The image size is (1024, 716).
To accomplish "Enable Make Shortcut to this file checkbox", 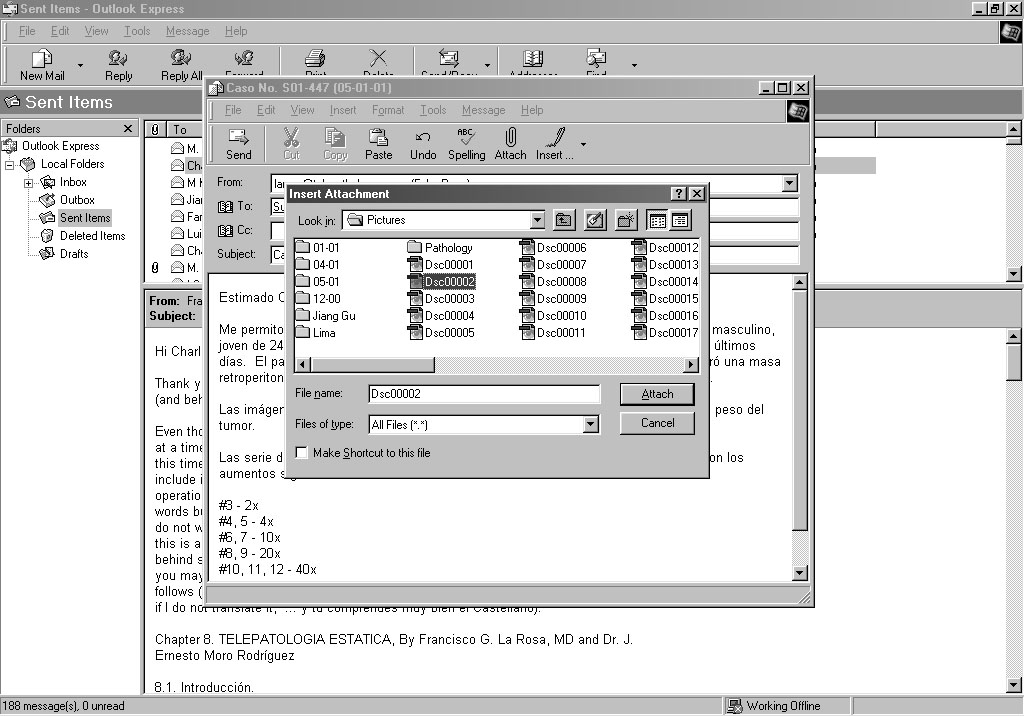I will pos(302,453).
